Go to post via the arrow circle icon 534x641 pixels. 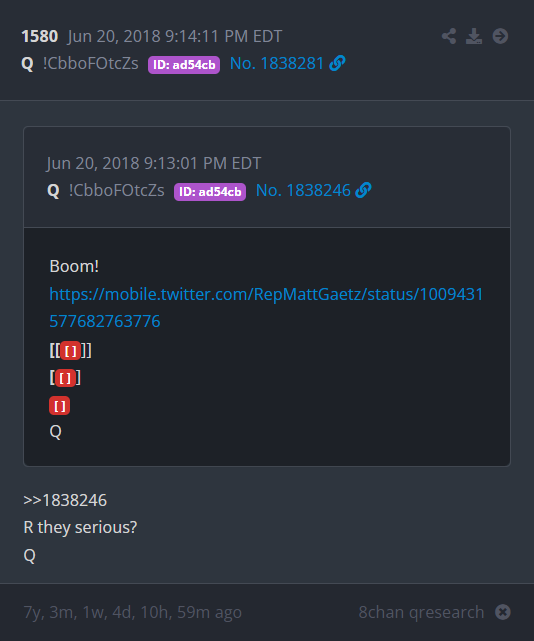(500, 36)
